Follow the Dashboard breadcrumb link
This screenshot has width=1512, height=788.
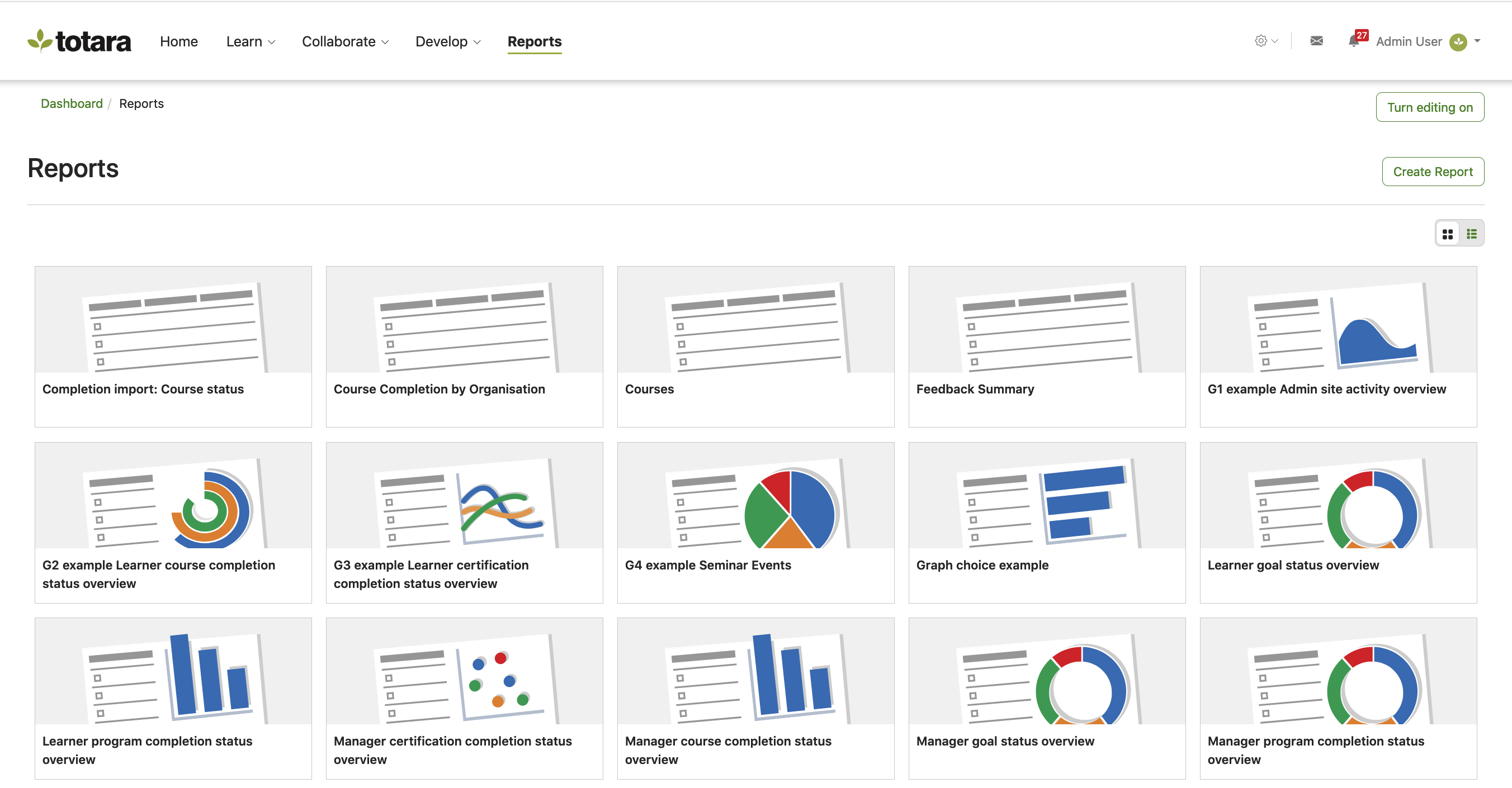click(x=72, y=104)
